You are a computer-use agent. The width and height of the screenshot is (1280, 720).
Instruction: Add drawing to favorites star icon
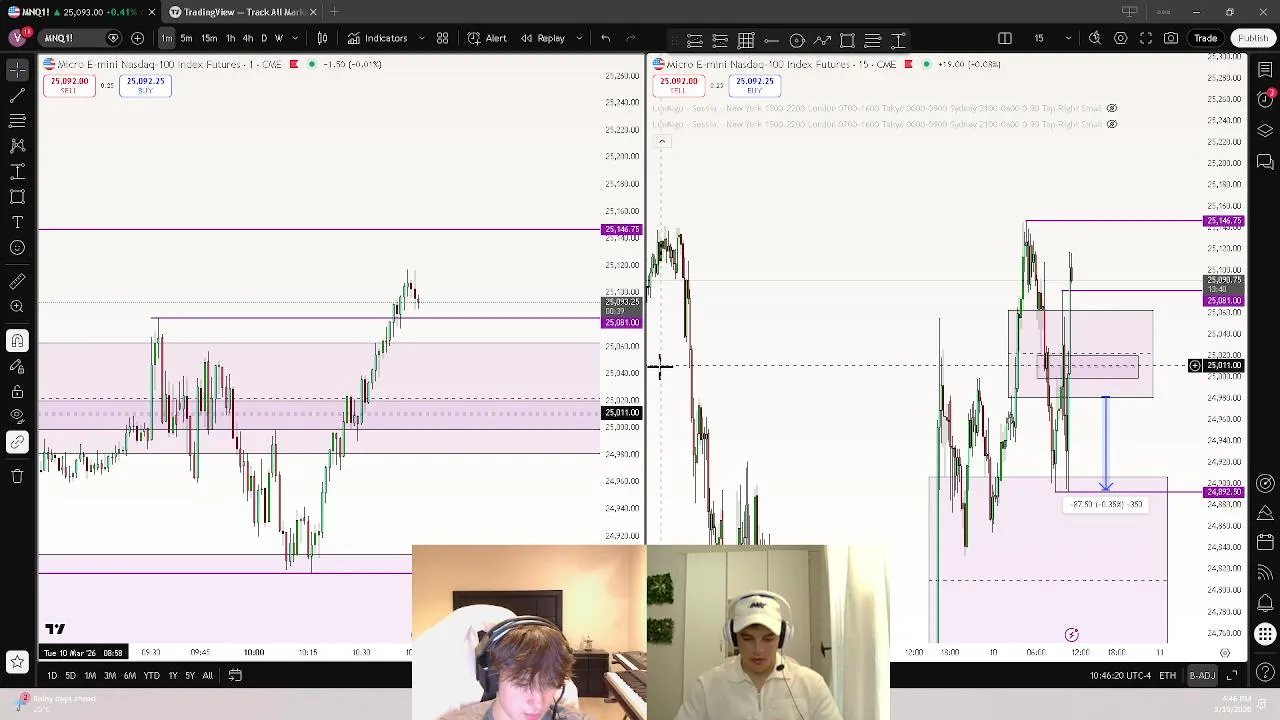pyautogui.click(x=17, y=661)
